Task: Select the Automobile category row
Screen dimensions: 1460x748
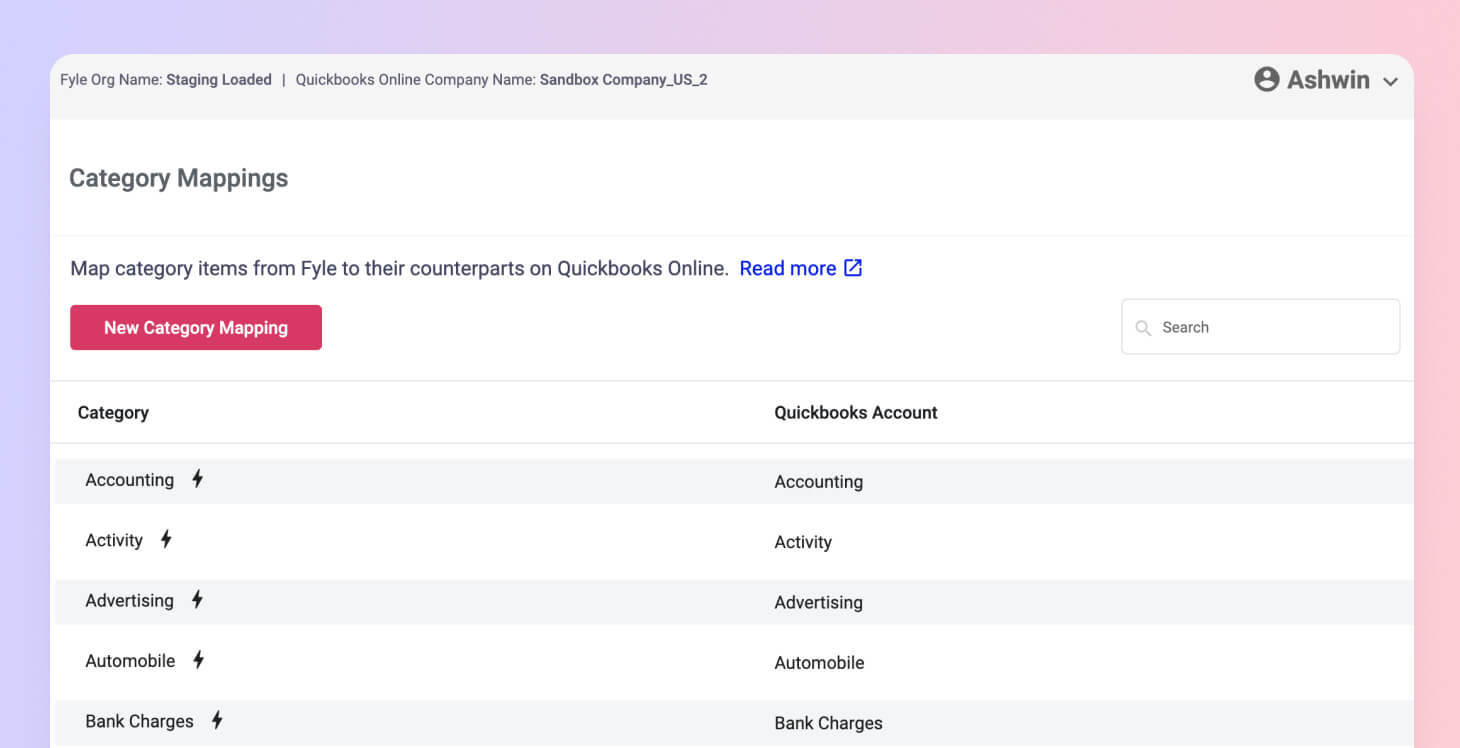Action: coord(734,661)
